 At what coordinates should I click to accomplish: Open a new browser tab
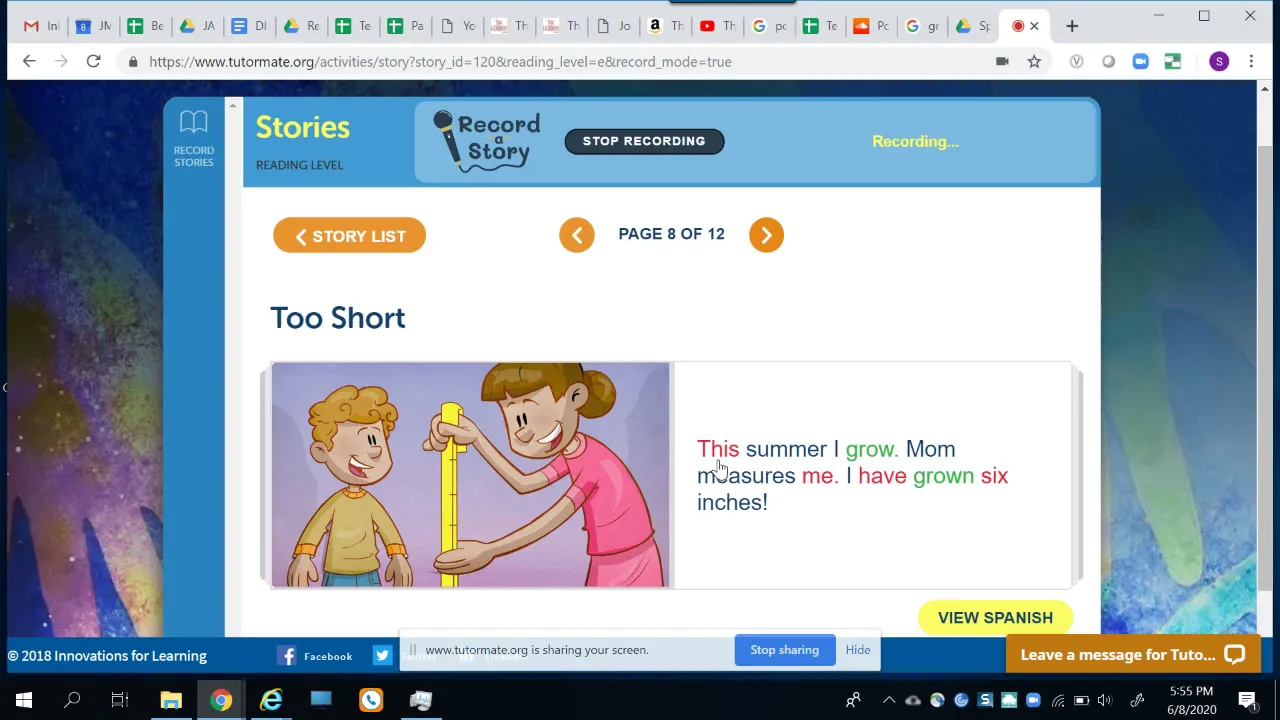[x=1072, y=26]
